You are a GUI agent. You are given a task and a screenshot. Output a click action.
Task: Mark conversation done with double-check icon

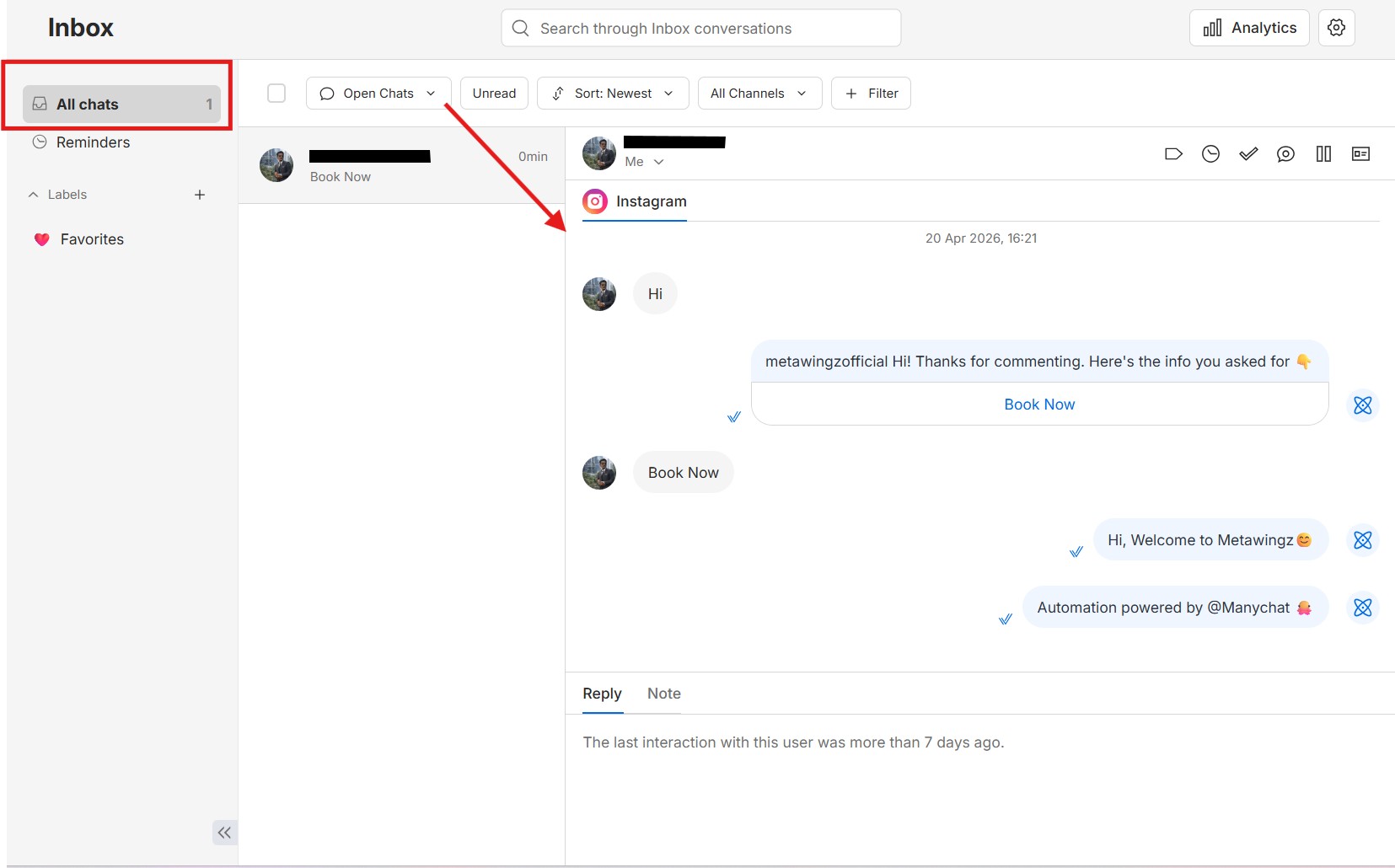pyautogui.click(x=1248, y=153)
